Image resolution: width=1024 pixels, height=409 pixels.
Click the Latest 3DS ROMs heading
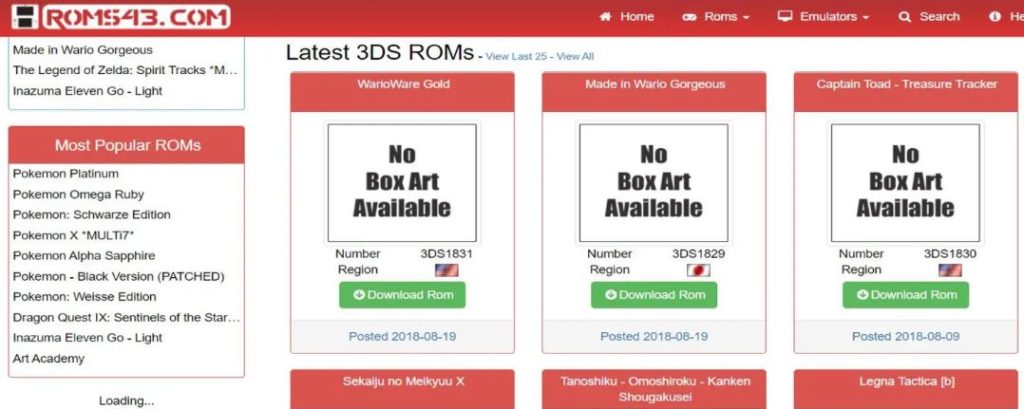click(379, 52)
